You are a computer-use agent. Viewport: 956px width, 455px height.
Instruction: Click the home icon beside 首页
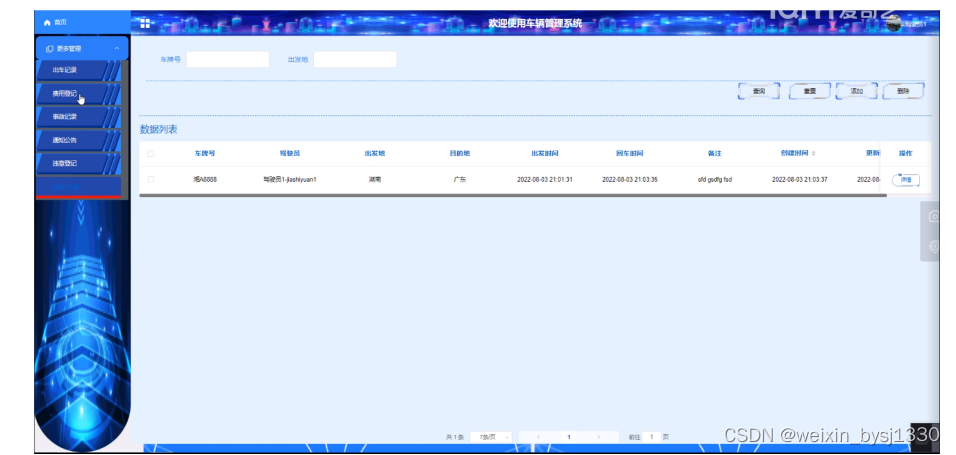pos(47,23)
